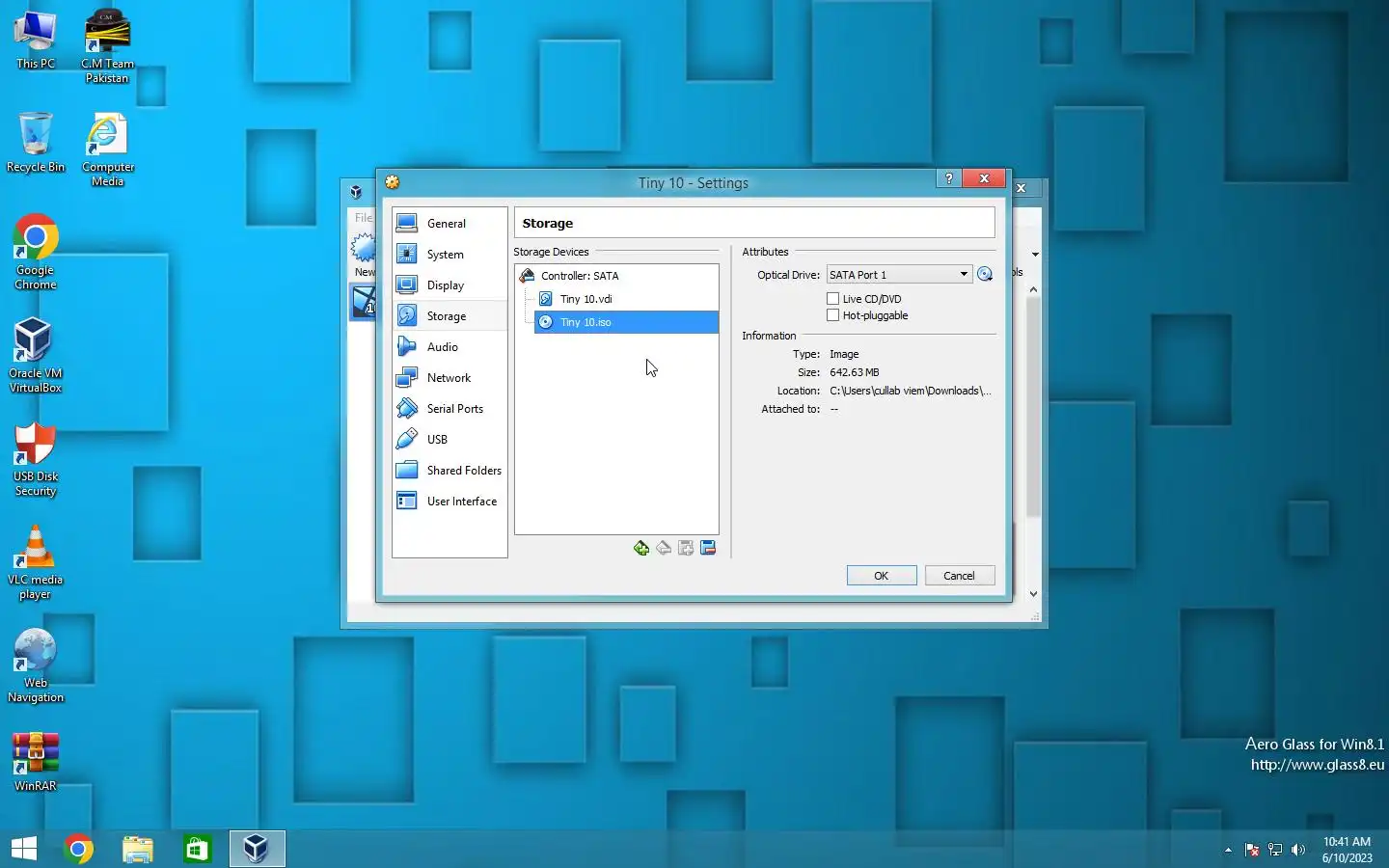Click the File Explorer taskbar icon
The height and width of the screenshot is (868, 1389).
(x=138, y=849)
